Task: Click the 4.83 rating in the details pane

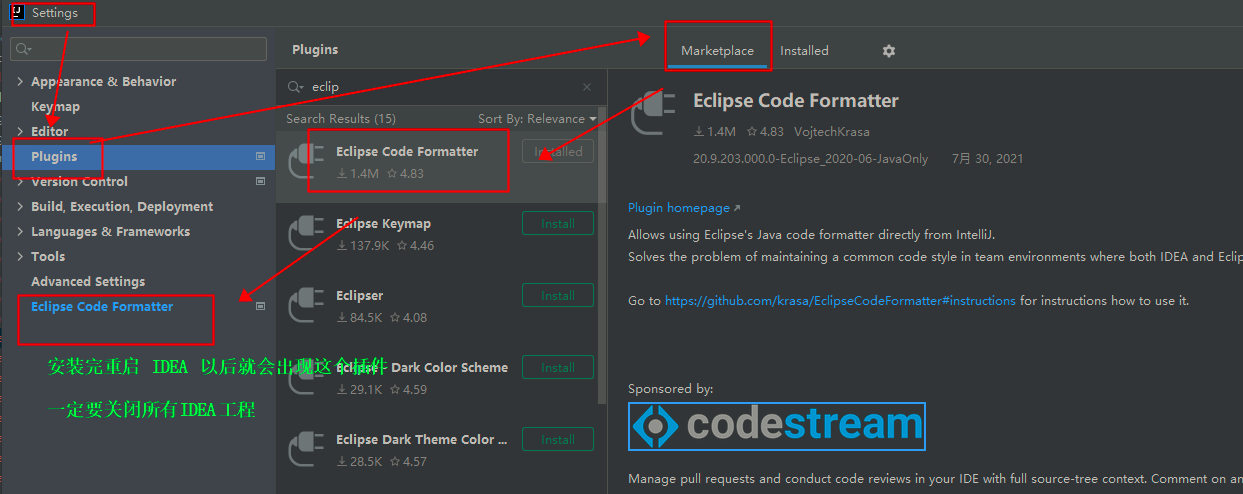Action: [765, 131]
